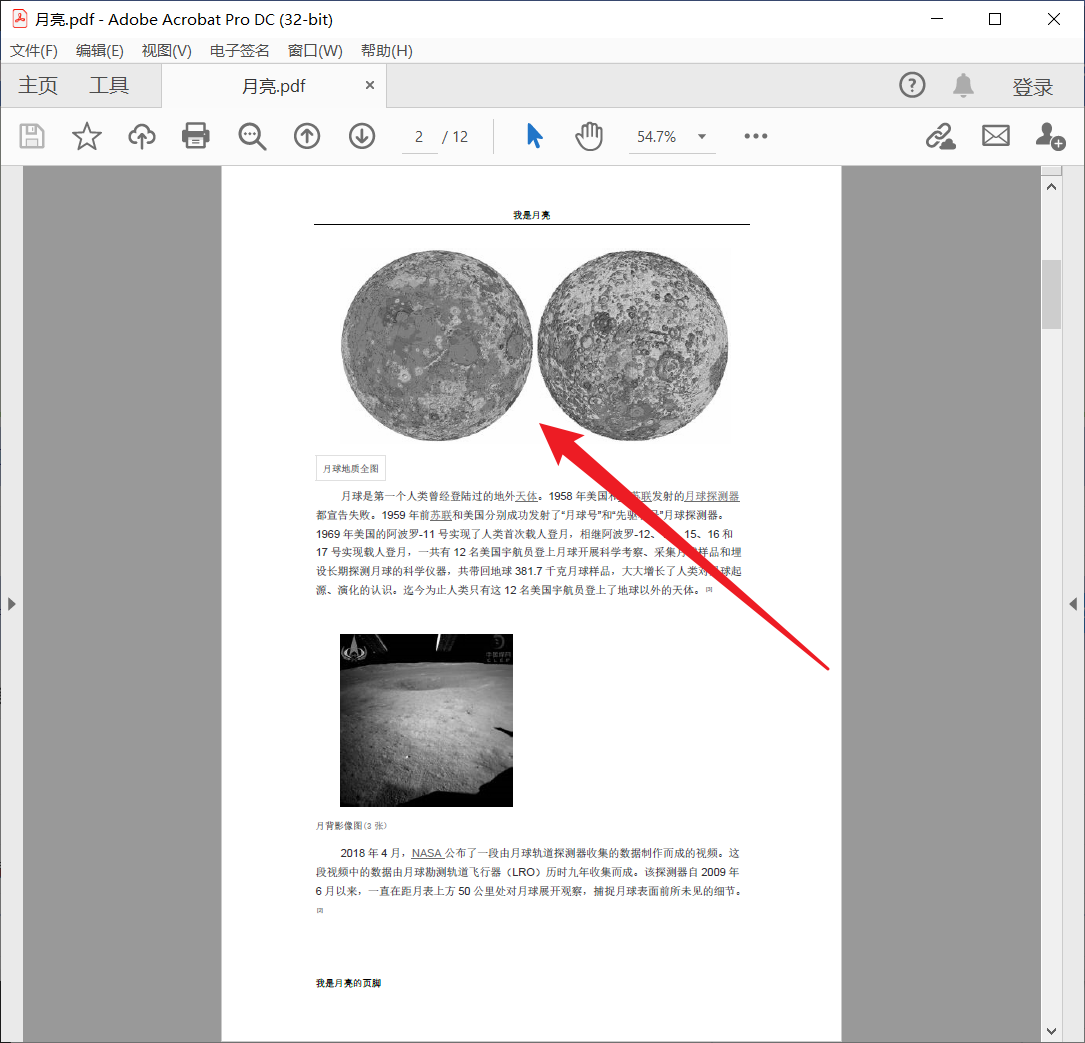Viewport: 1085px width, 1043px height.
Task: Save the PDF document
Action: pos(31,136)
